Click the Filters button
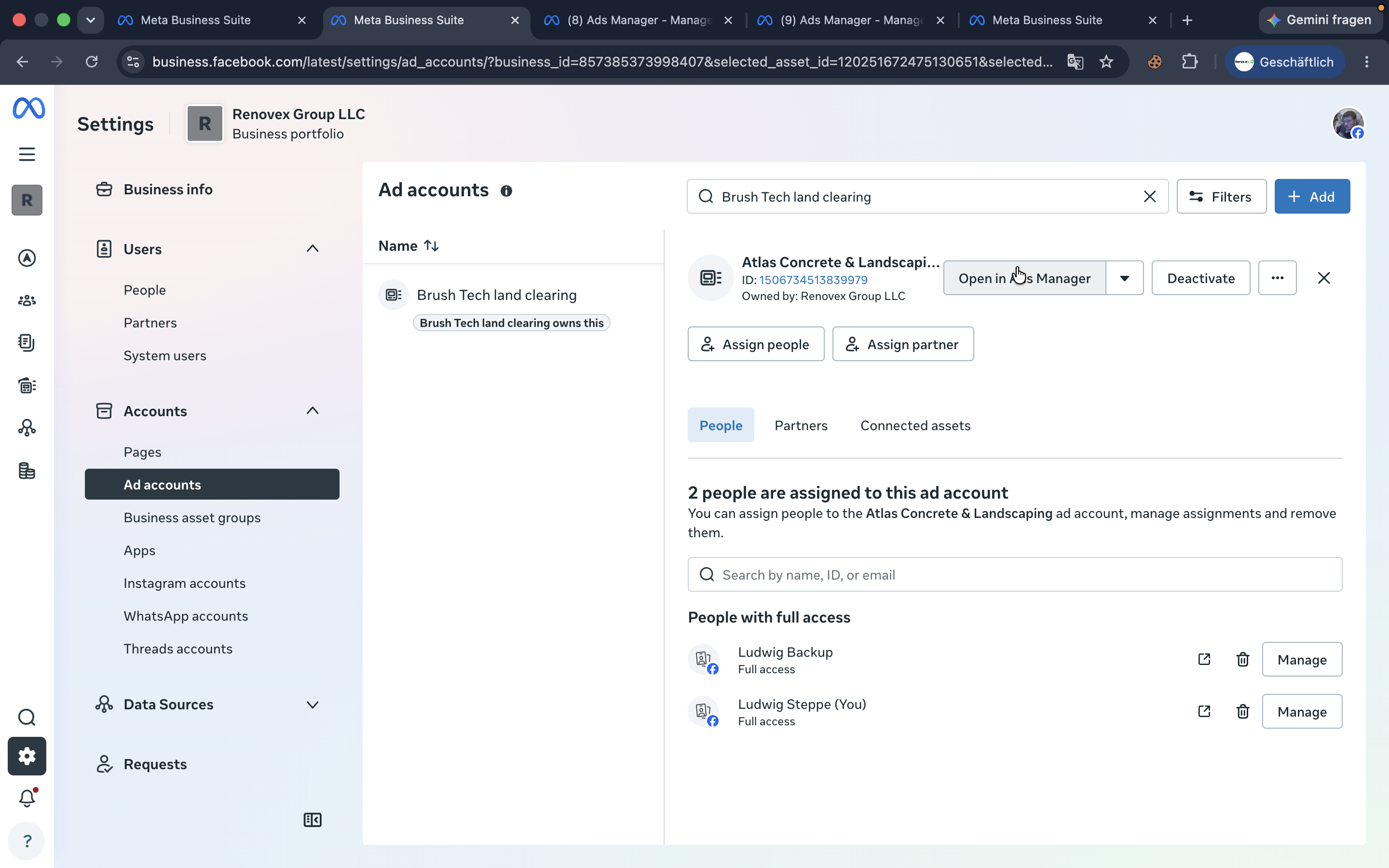This screenshot has width=1389, height=868. click(1221, 196)
